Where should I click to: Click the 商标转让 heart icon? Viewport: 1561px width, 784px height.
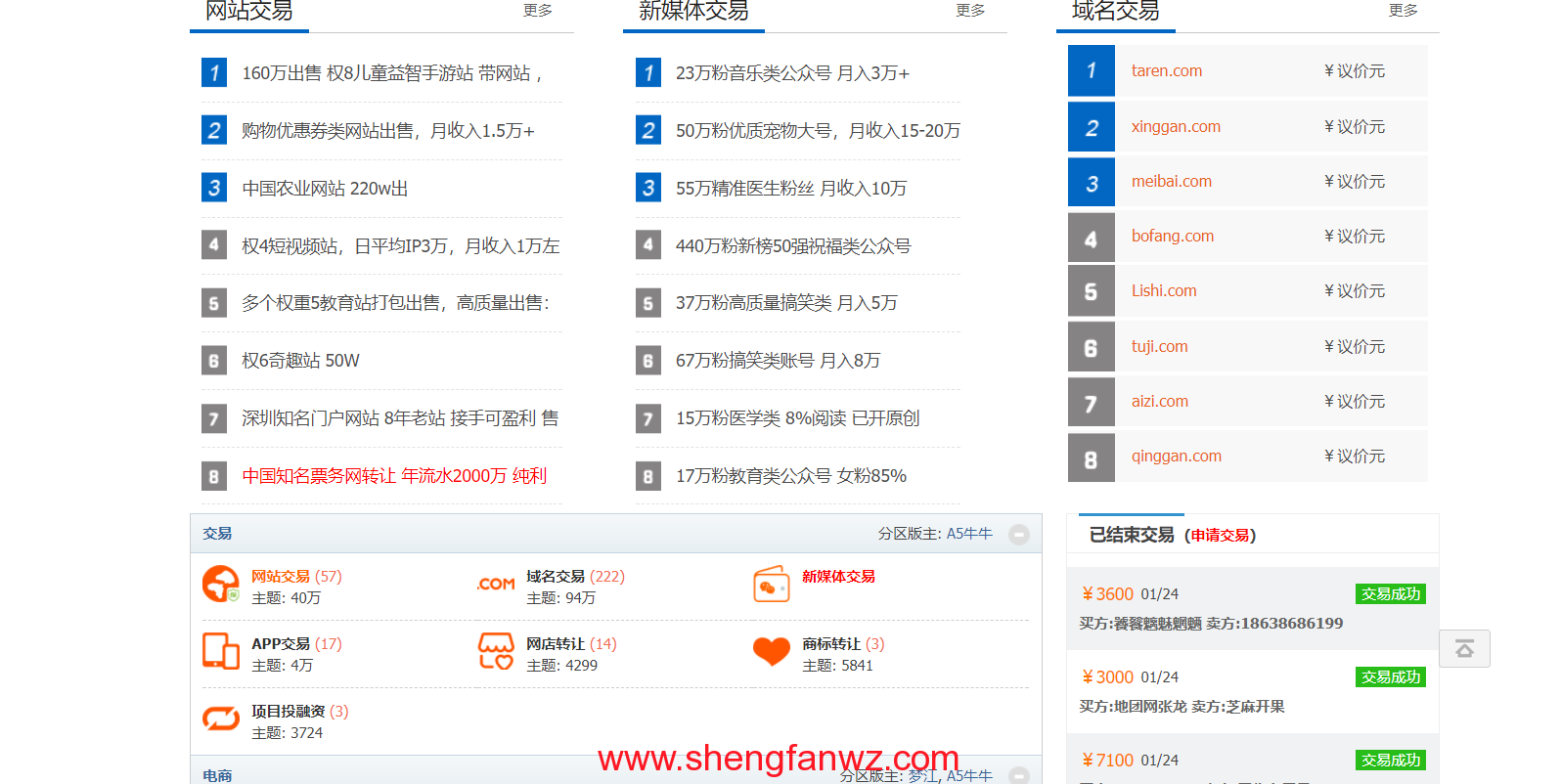pos(772,651)
